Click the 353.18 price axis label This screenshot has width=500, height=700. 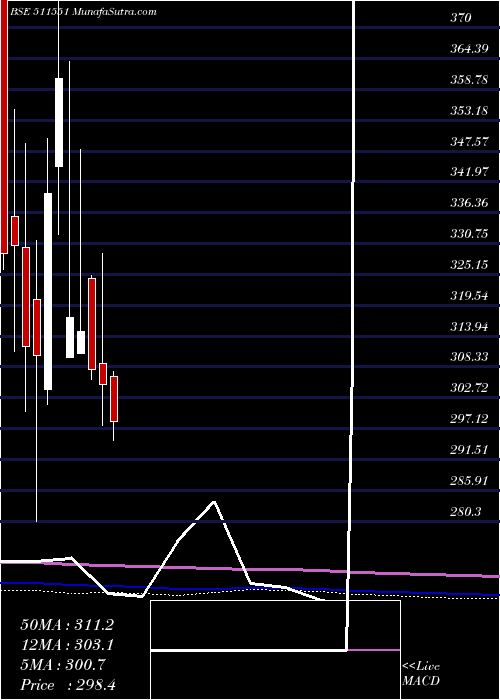coord(469,111)
